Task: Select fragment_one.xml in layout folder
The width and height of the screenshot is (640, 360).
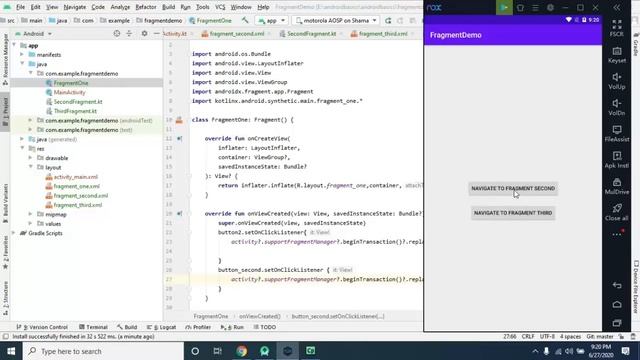Action: click(x=76, y=186)
